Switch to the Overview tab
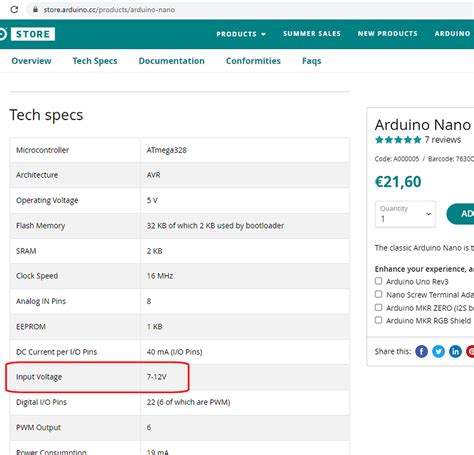474x455 pixels. [31, 61]
